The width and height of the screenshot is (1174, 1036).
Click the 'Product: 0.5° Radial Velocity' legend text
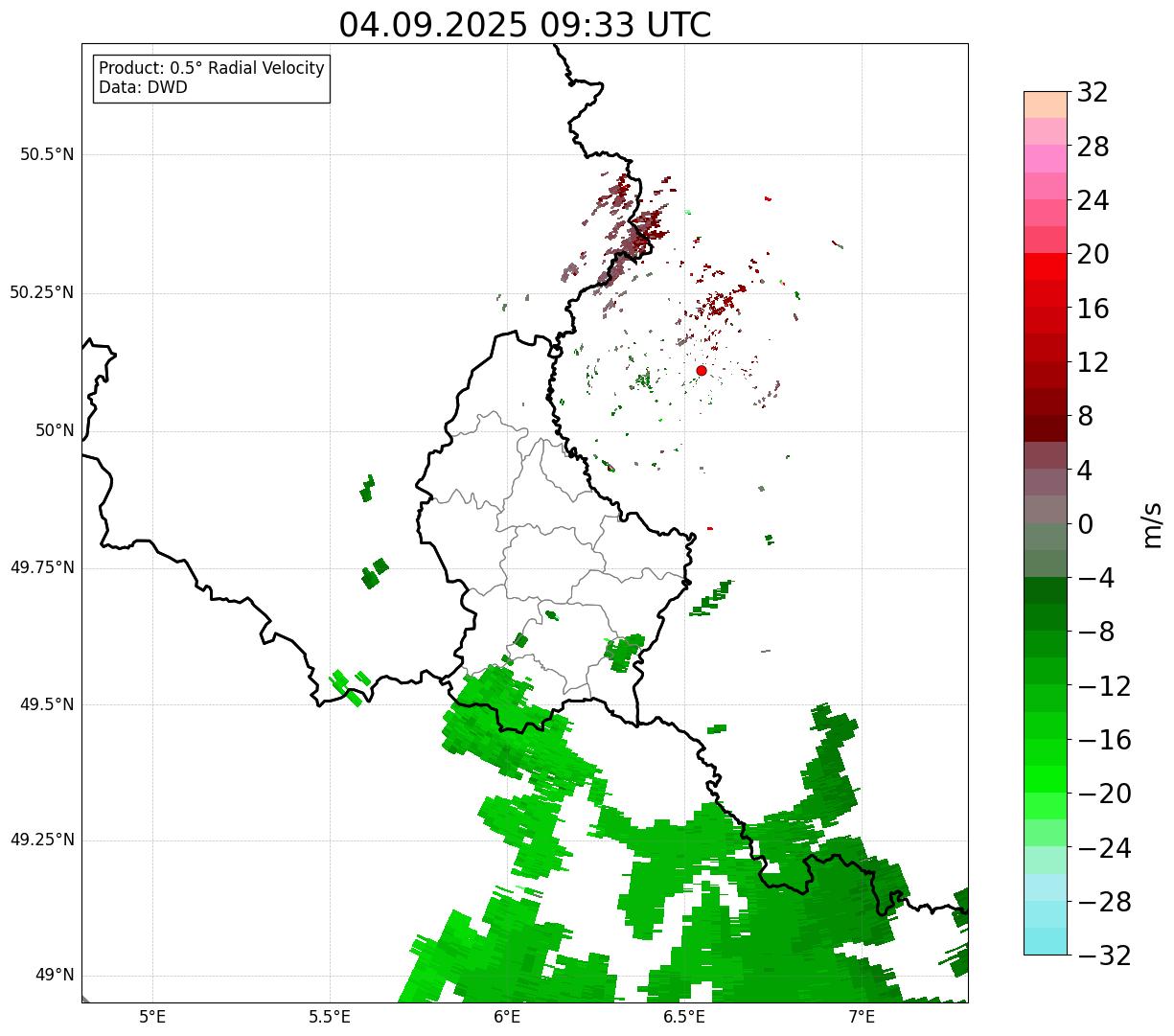212,69
